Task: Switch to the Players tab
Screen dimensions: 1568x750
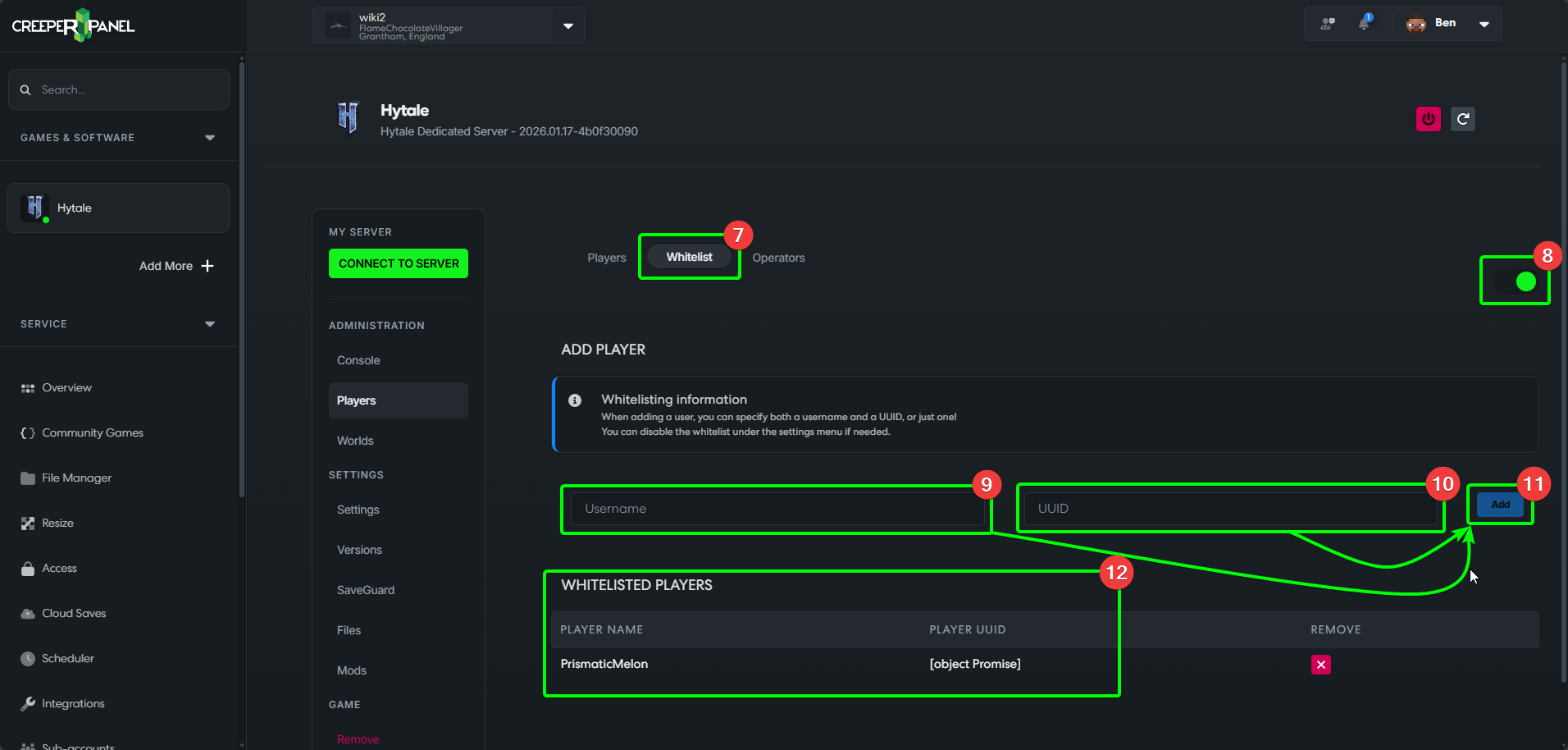Action: click(x=606, y=258)
